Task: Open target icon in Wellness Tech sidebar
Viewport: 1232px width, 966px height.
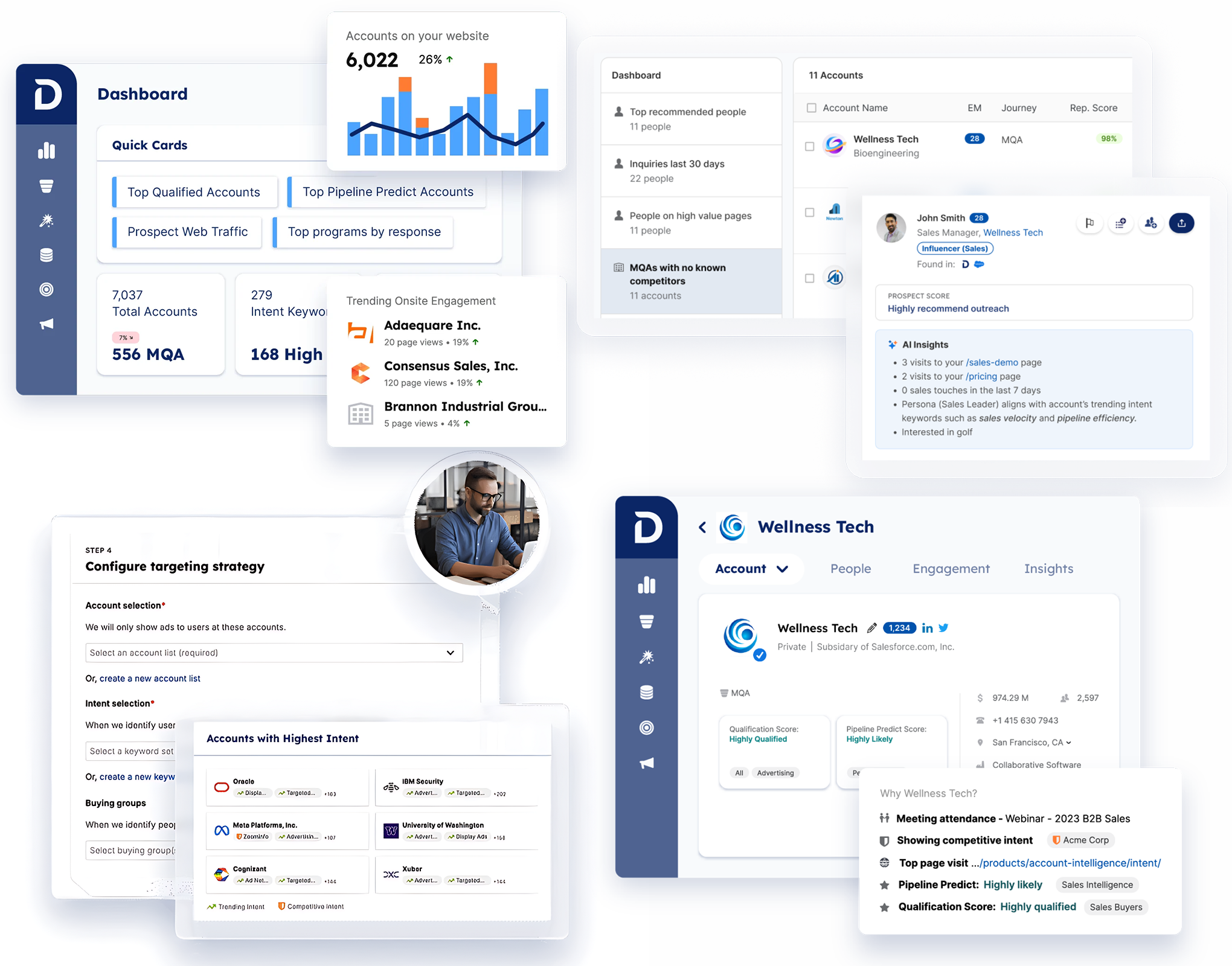Action: tap(647, 728)
